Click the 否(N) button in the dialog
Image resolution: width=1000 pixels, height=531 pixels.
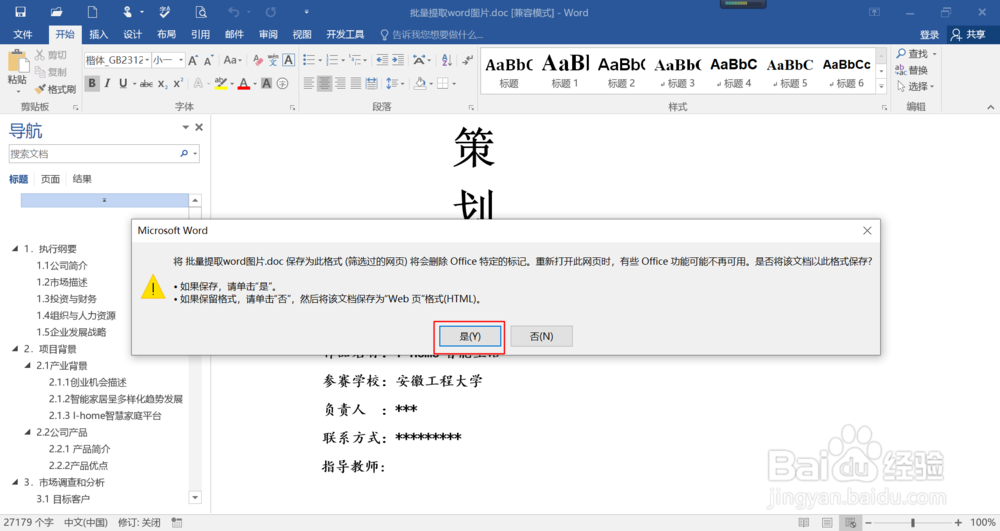[x=541, y=336]
